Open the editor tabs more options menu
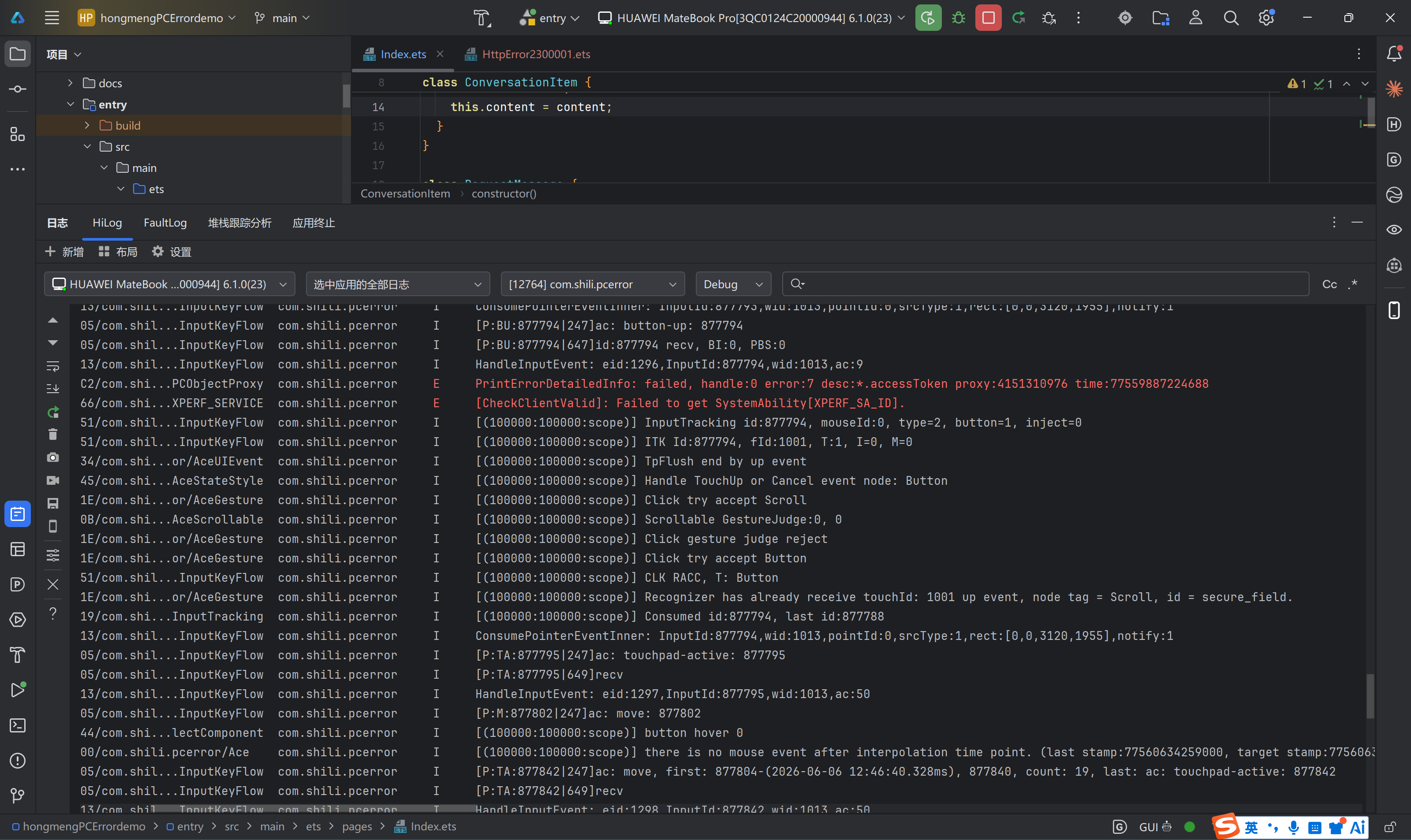 [x=1359, y=54]
